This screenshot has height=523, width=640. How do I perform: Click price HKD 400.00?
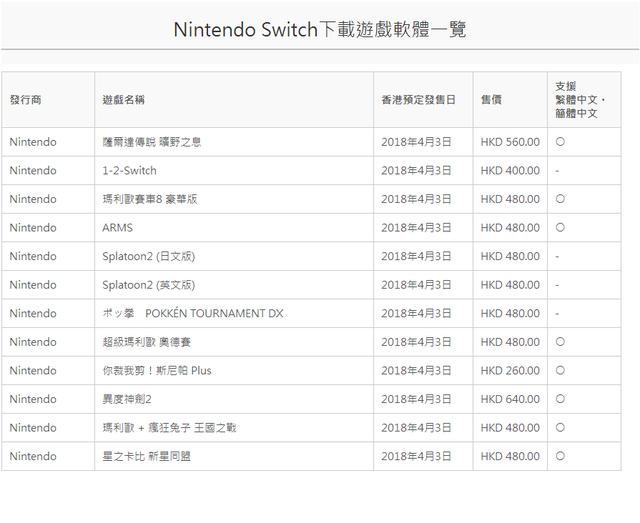pos(510,170)
